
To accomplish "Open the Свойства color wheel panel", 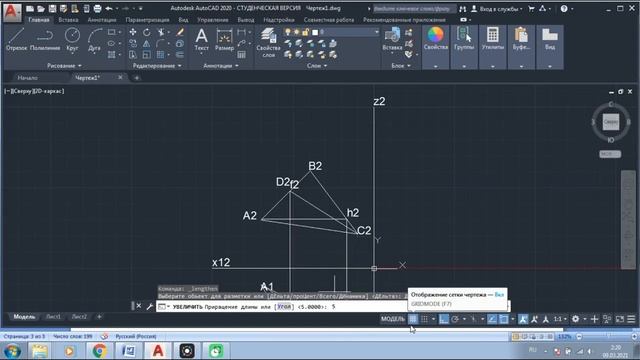I will click(436, 47).
